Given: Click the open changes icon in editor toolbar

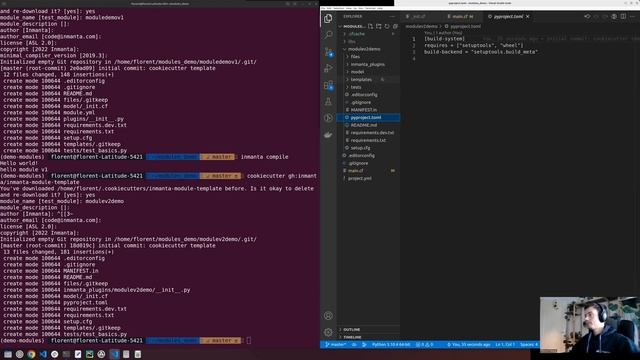Looking at the screenshot, I should pyautogui.click(x=587, y=16).
